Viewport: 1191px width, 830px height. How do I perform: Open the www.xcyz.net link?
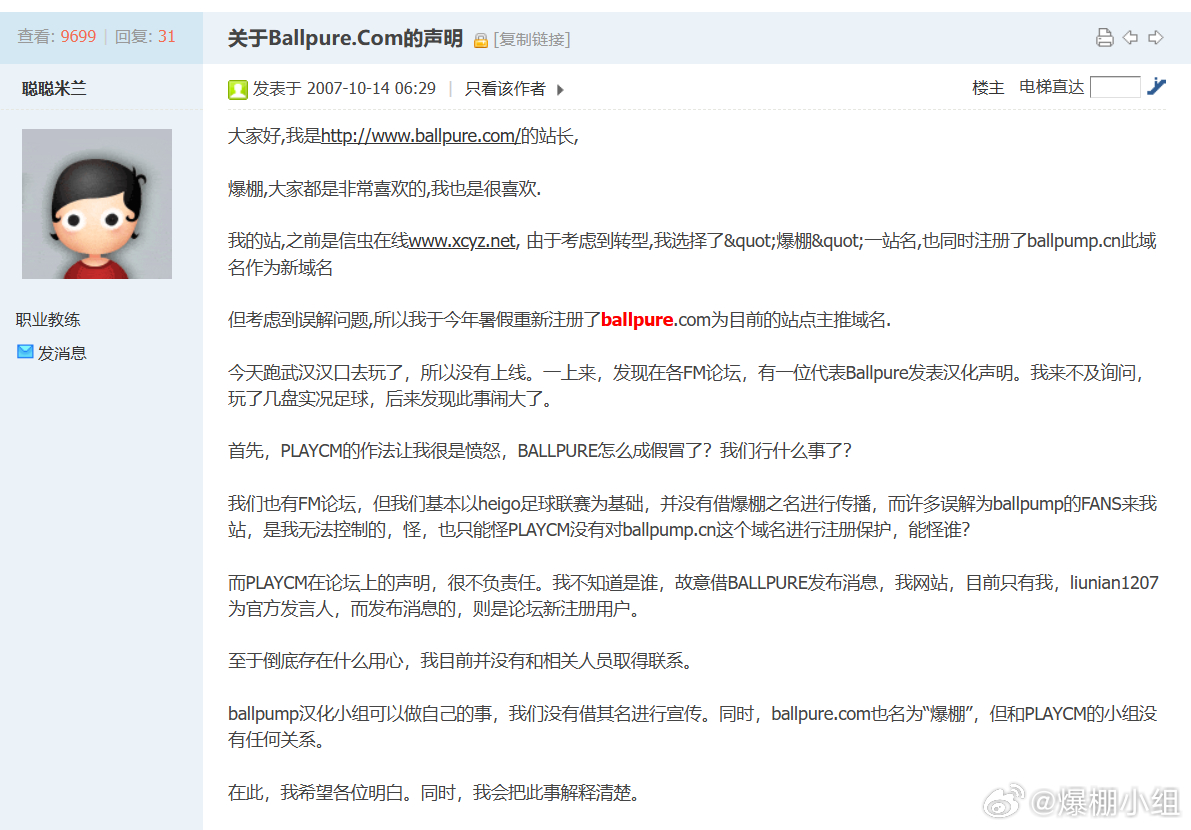tap(462, 241)
